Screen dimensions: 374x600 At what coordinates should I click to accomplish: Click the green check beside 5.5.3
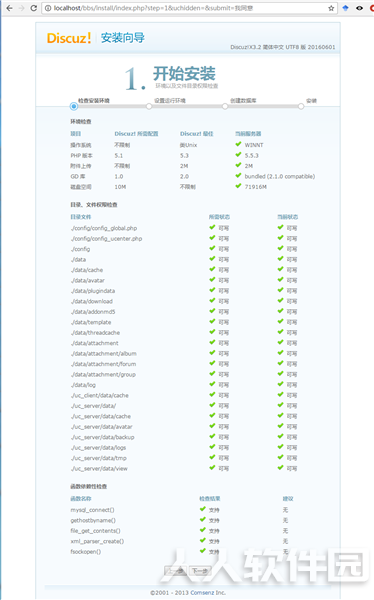click(238, 155)
